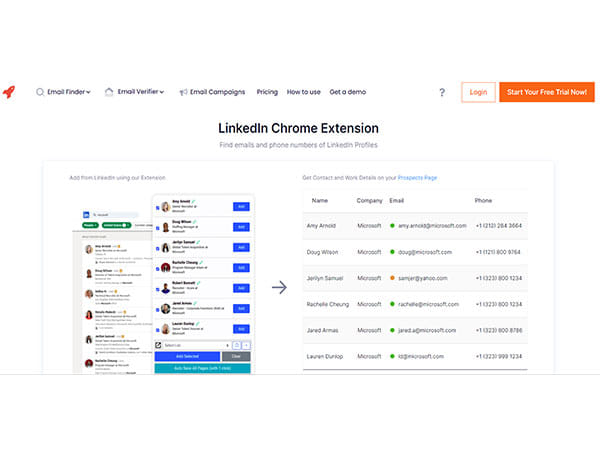Select Get a demo in the navigation

coord(348,92)
